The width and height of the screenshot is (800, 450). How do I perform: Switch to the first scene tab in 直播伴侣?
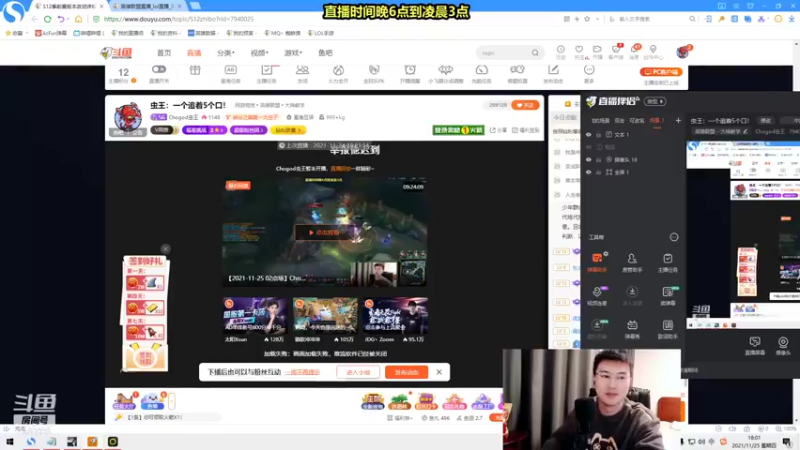(x=601, y=121)
